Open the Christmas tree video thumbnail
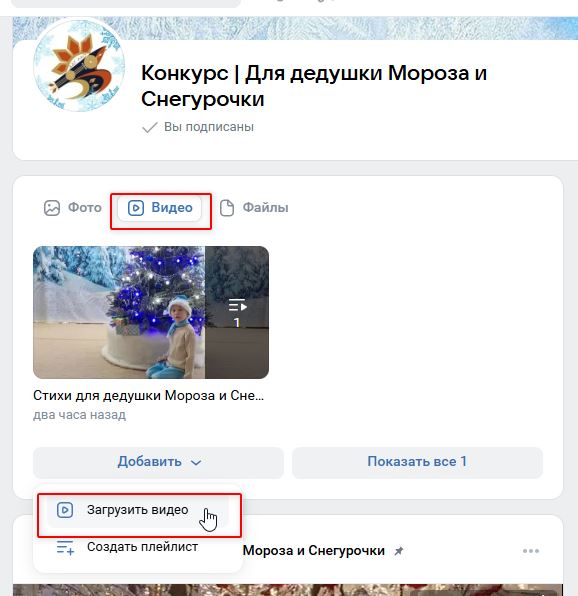This screenshot has height=596, width=578. coord(151,312)
